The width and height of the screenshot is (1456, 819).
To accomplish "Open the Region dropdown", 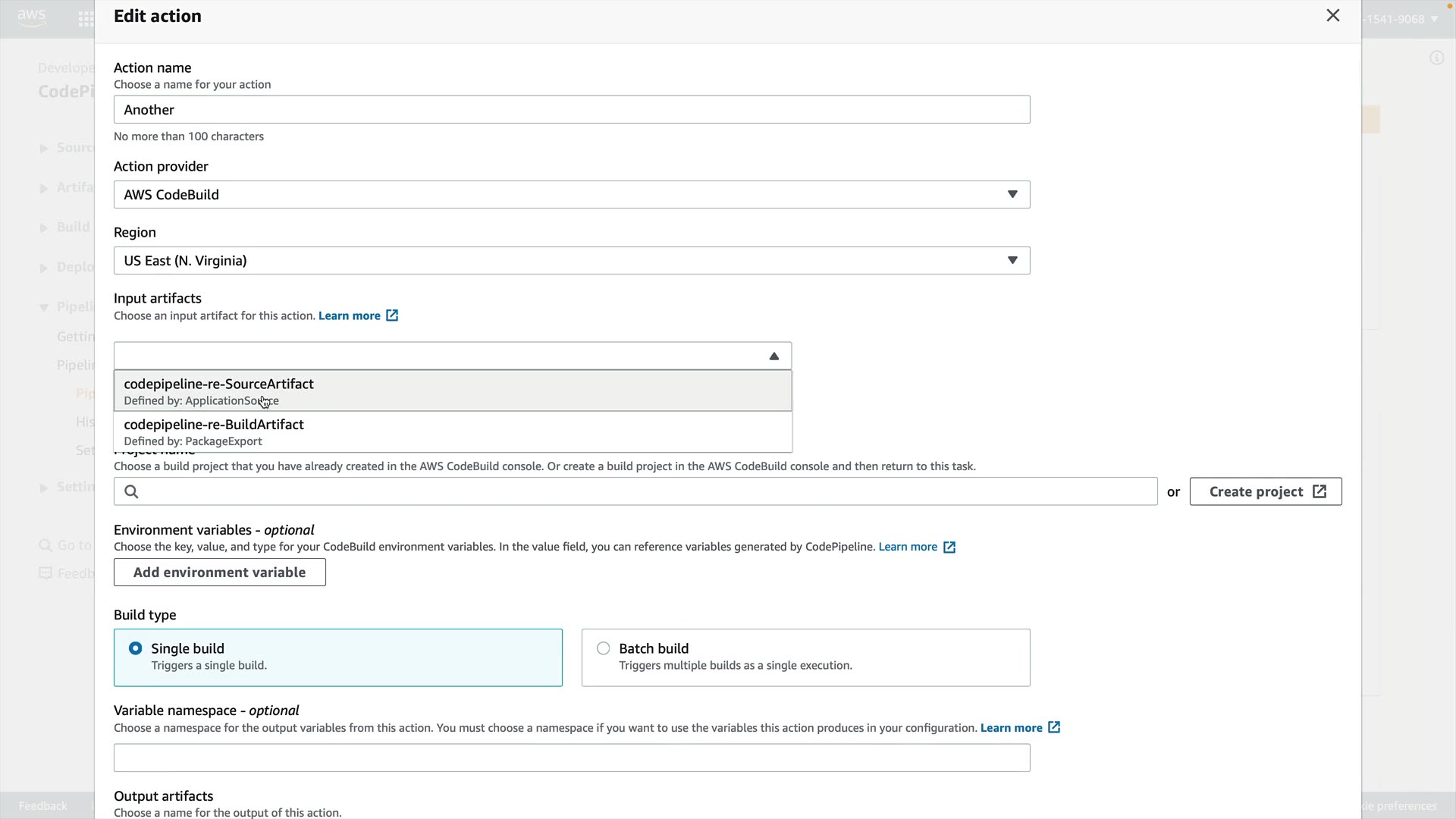I will [x=571, y=261].
